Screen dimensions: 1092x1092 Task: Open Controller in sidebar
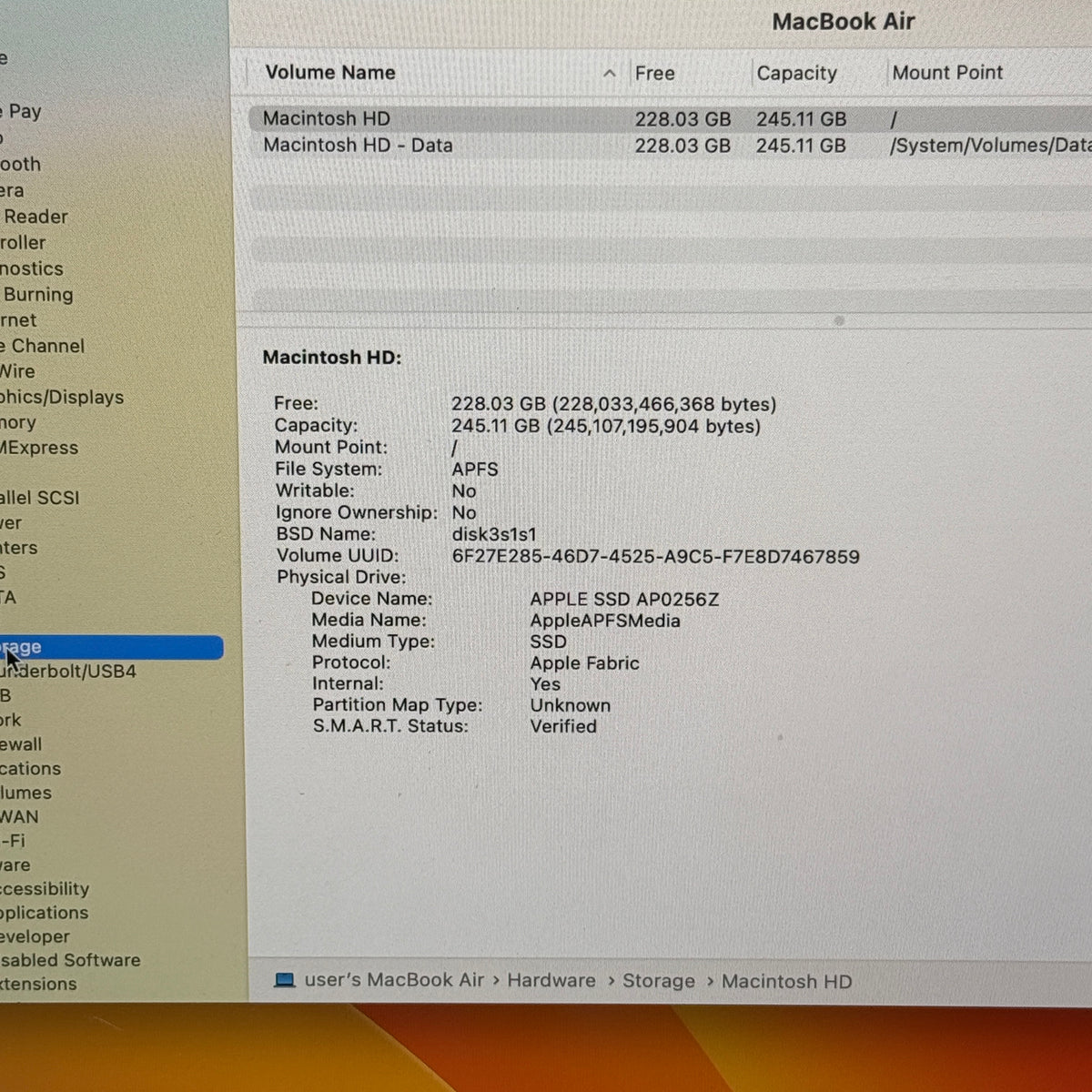pyautogui.click(x=23, y=243)
